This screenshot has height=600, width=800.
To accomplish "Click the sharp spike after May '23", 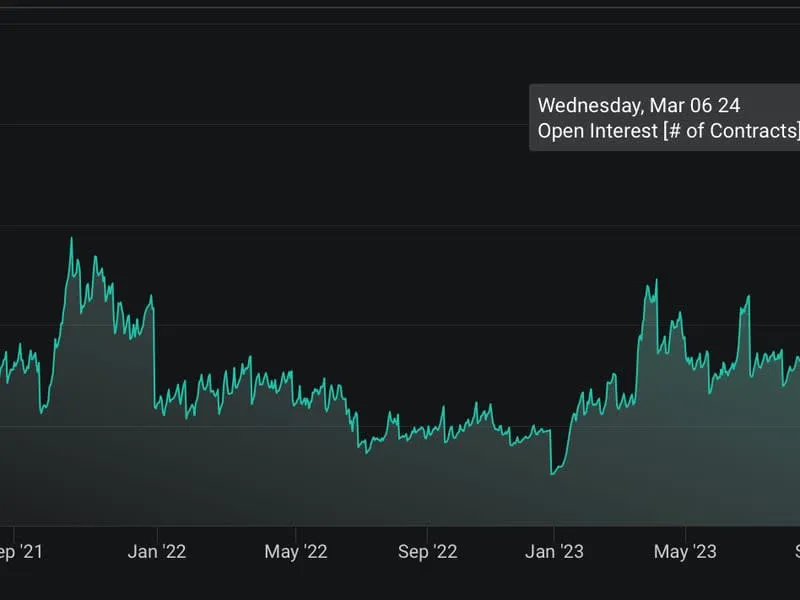I will 747,297.
